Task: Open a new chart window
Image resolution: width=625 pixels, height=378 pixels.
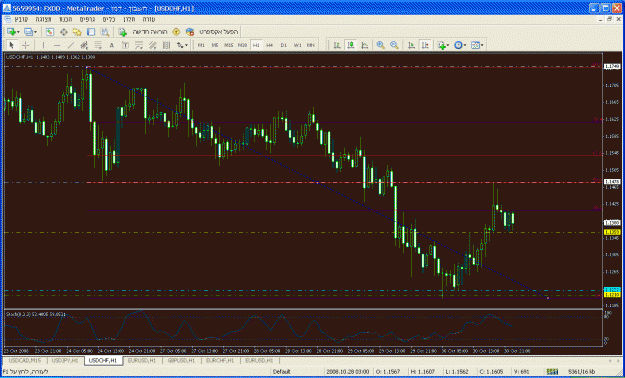Action: click(x=11, y=32)
